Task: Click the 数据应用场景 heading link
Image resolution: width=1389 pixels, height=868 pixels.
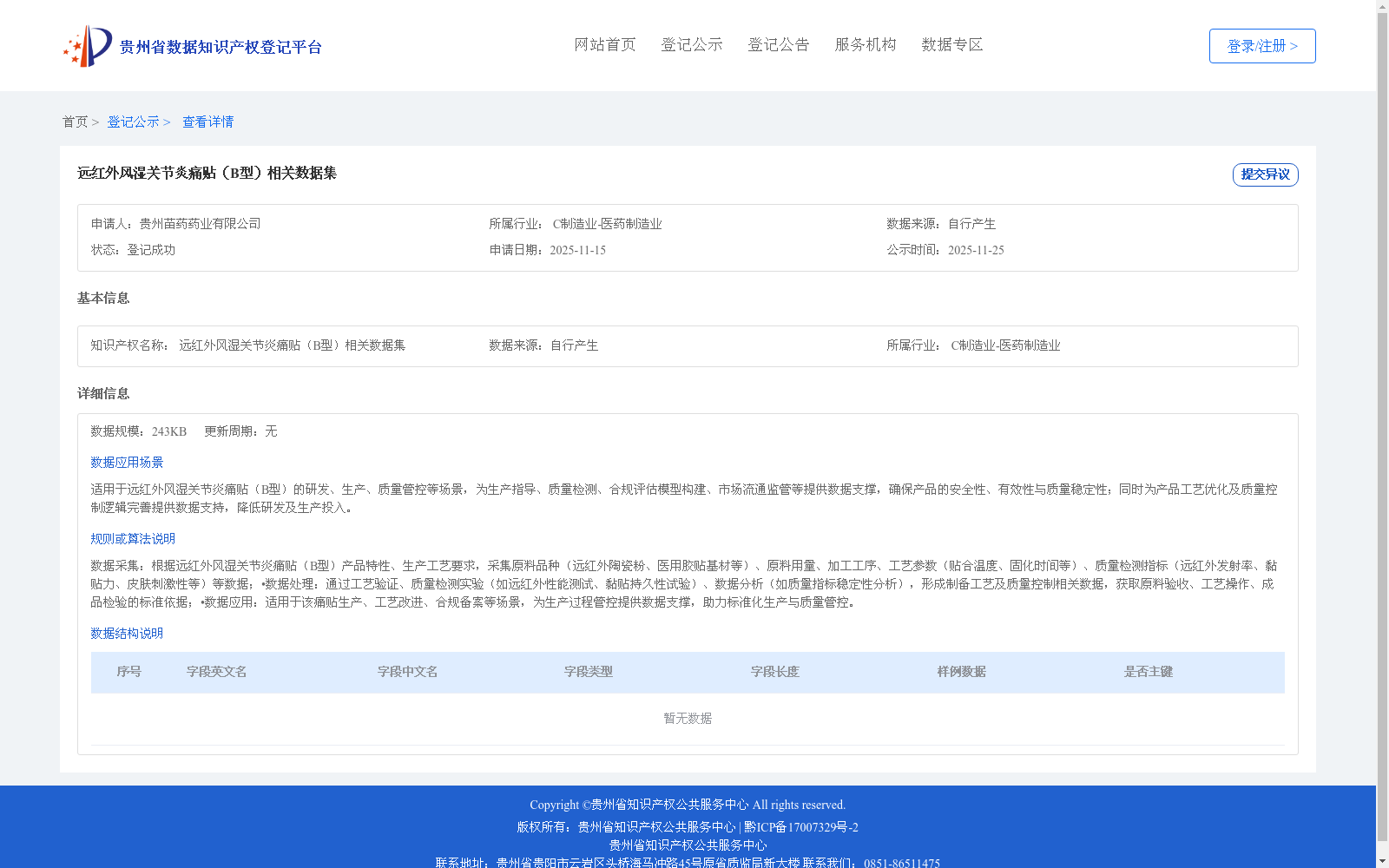Action: (x=126, y=462)
